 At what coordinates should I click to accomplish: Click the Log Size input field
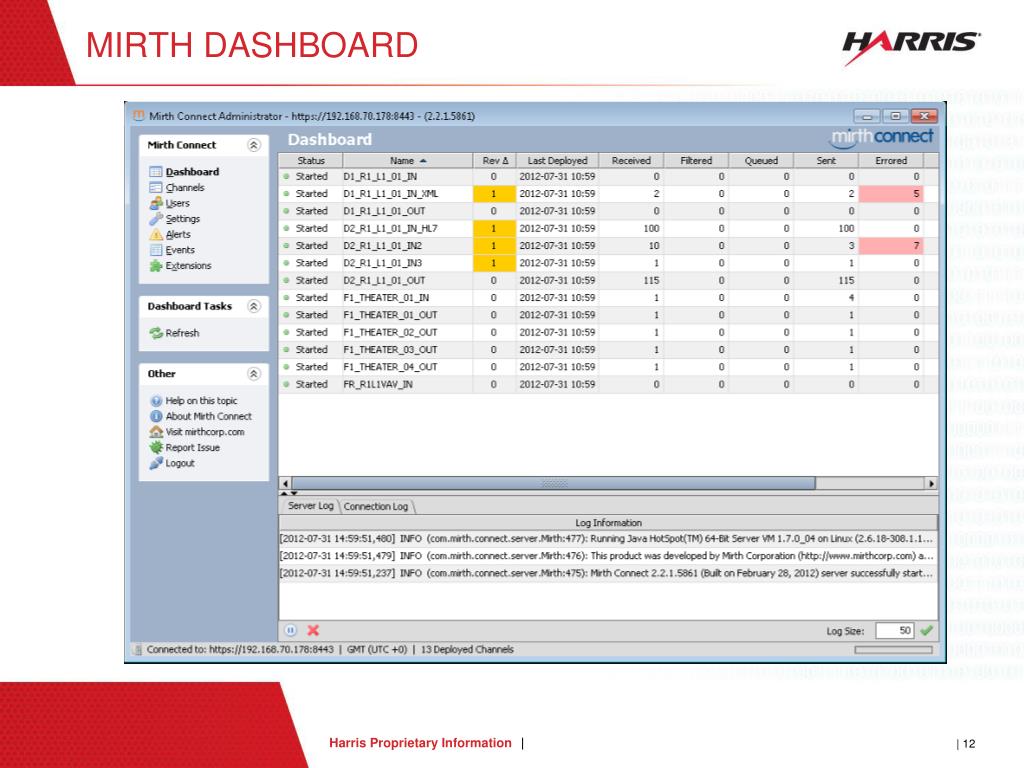pyautogui.click(x=894, y=631)
